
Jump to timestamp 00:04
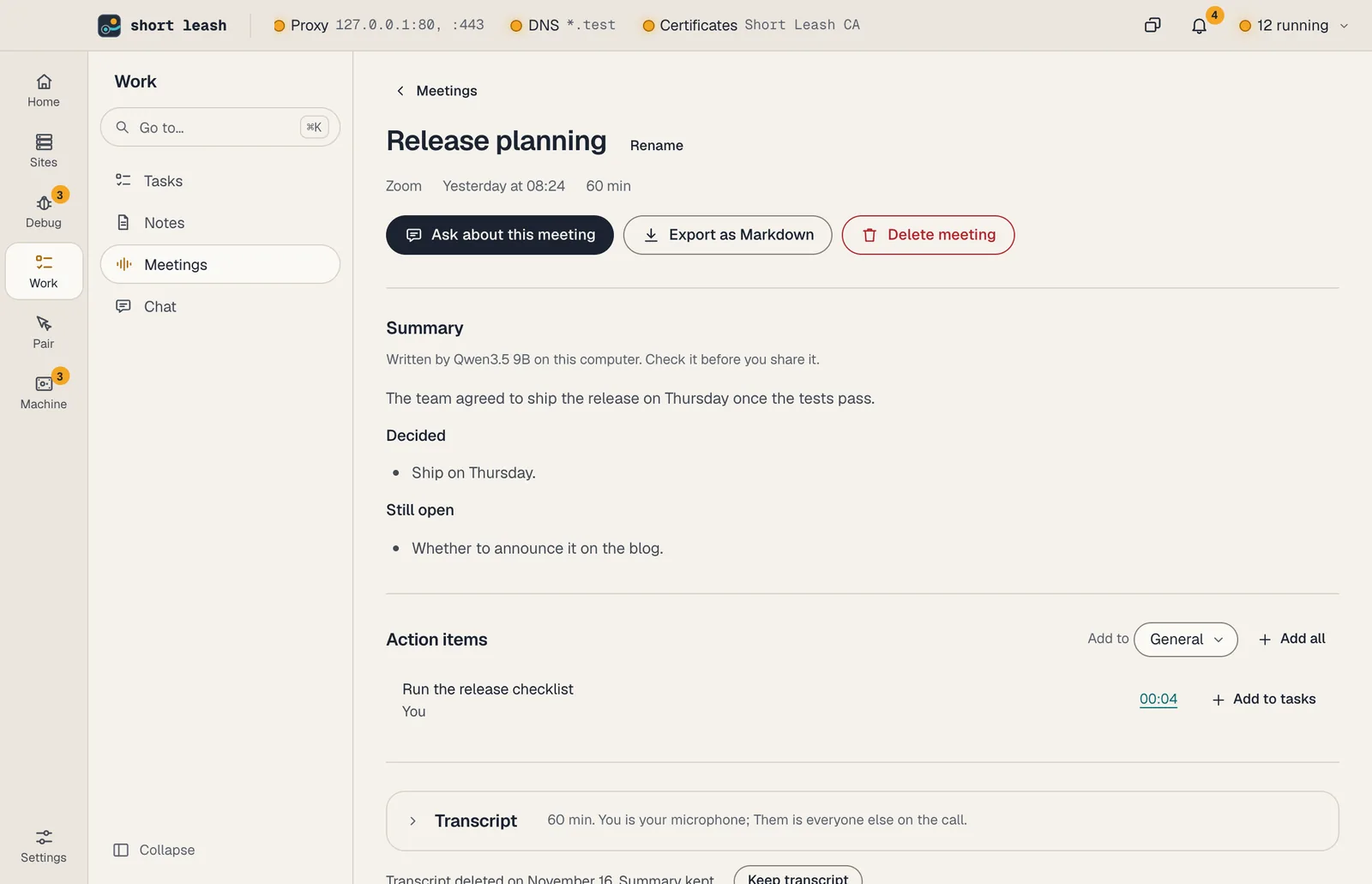[1158, 699]
